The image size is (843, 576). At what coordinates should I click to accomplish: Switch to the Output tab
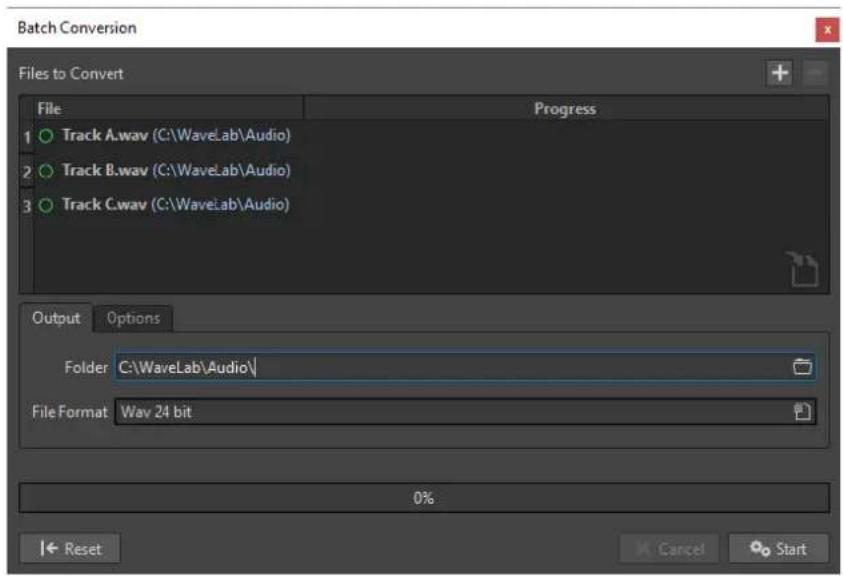[x=56, y=318]
